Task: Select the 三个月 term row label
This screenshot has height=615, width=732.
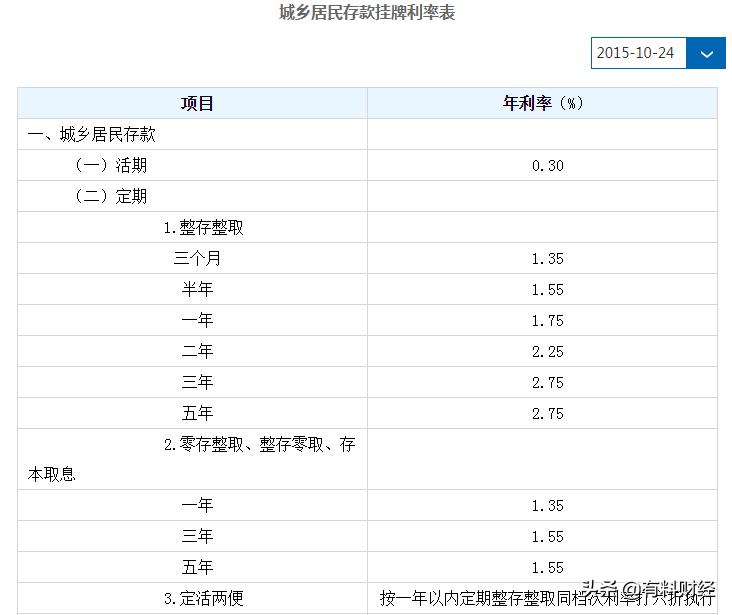Action: [x=197, y=258]
